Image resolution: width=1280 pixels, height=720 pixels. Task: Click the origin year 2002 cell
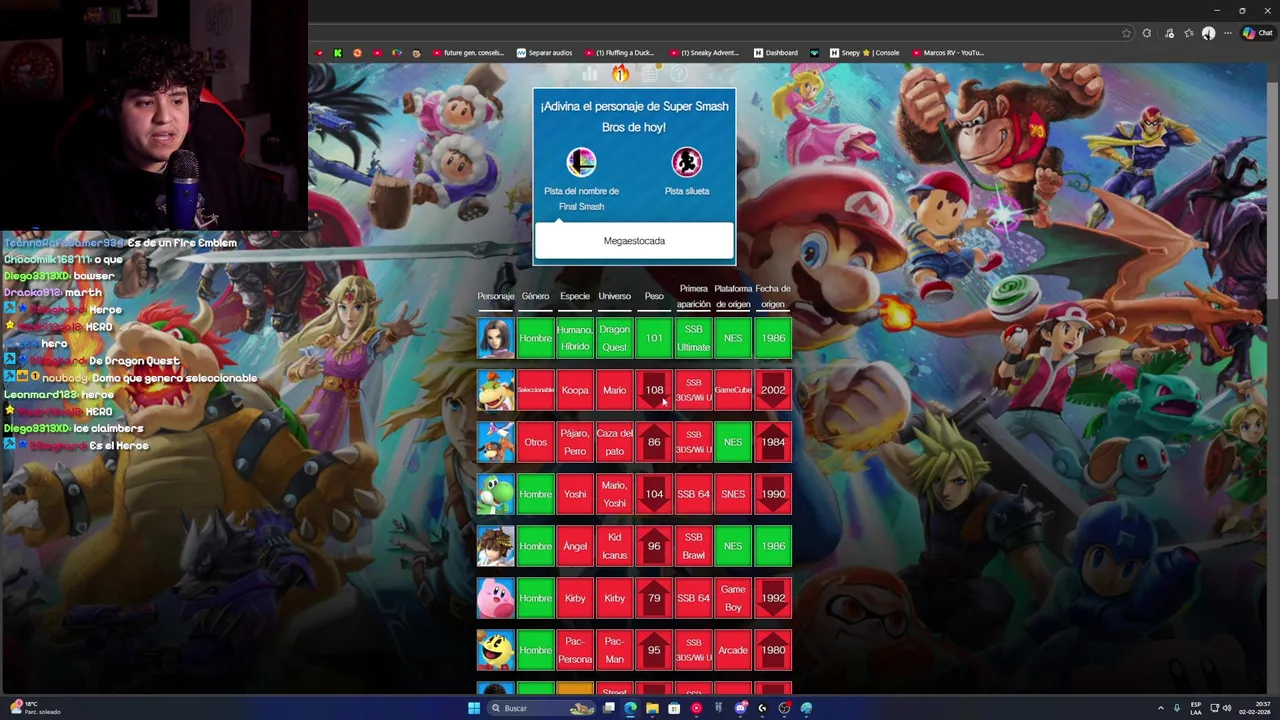click(773, 390)
